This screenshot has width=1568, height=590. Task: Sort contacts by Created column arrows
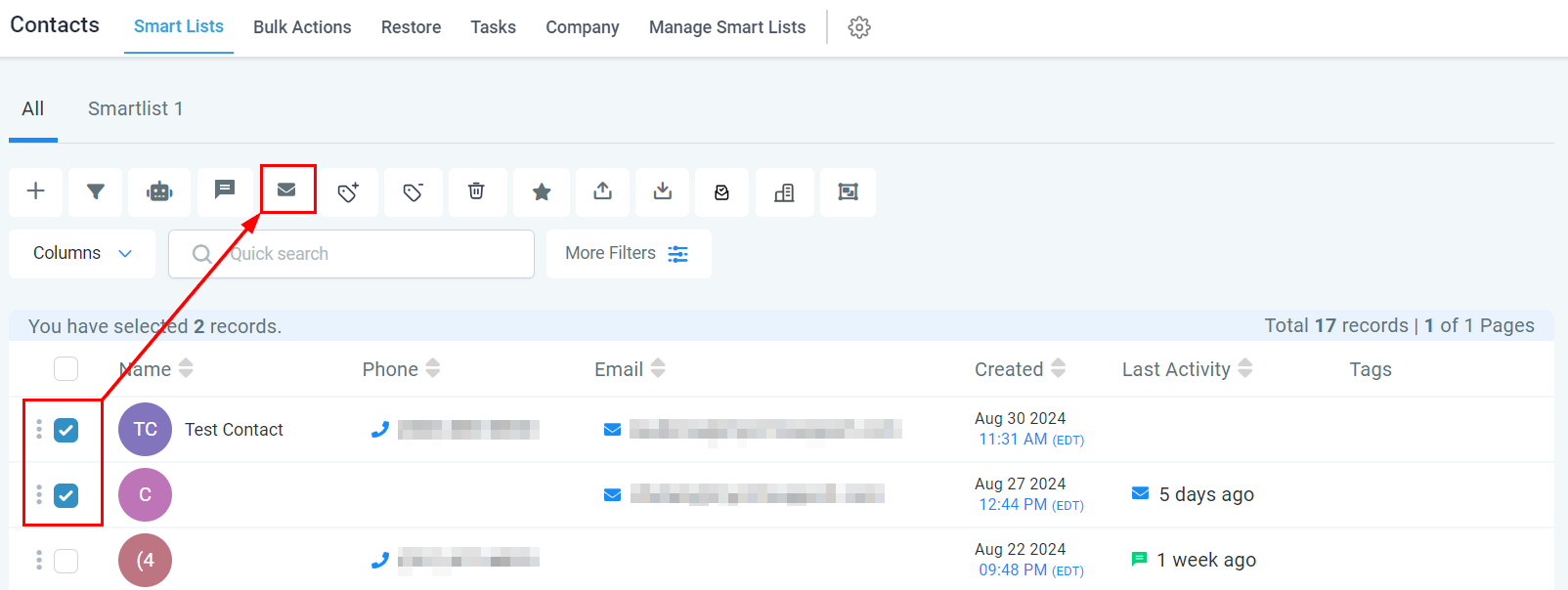(x=1058, y=369)
